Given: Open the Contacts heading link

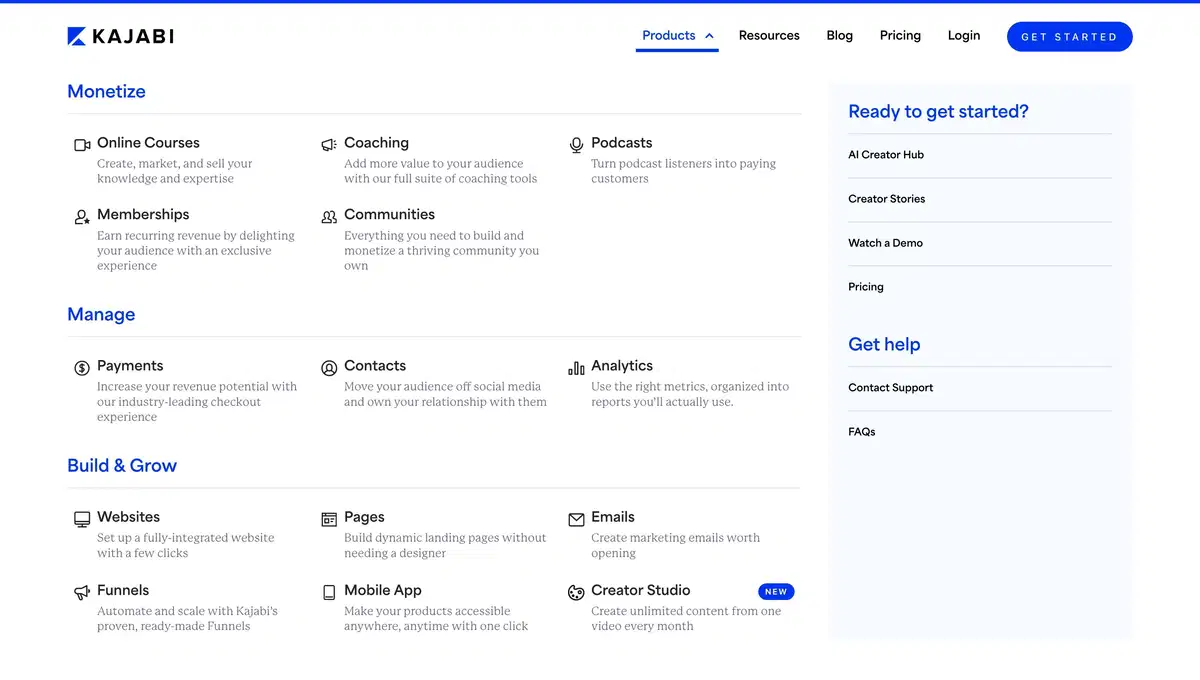Looking at the screenshot, I should (x=375, y=366).
